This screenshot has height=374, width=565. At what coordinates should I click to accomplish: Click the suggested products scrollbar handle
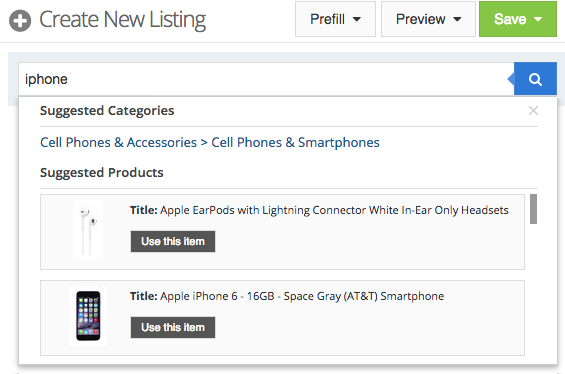(533, 209)
